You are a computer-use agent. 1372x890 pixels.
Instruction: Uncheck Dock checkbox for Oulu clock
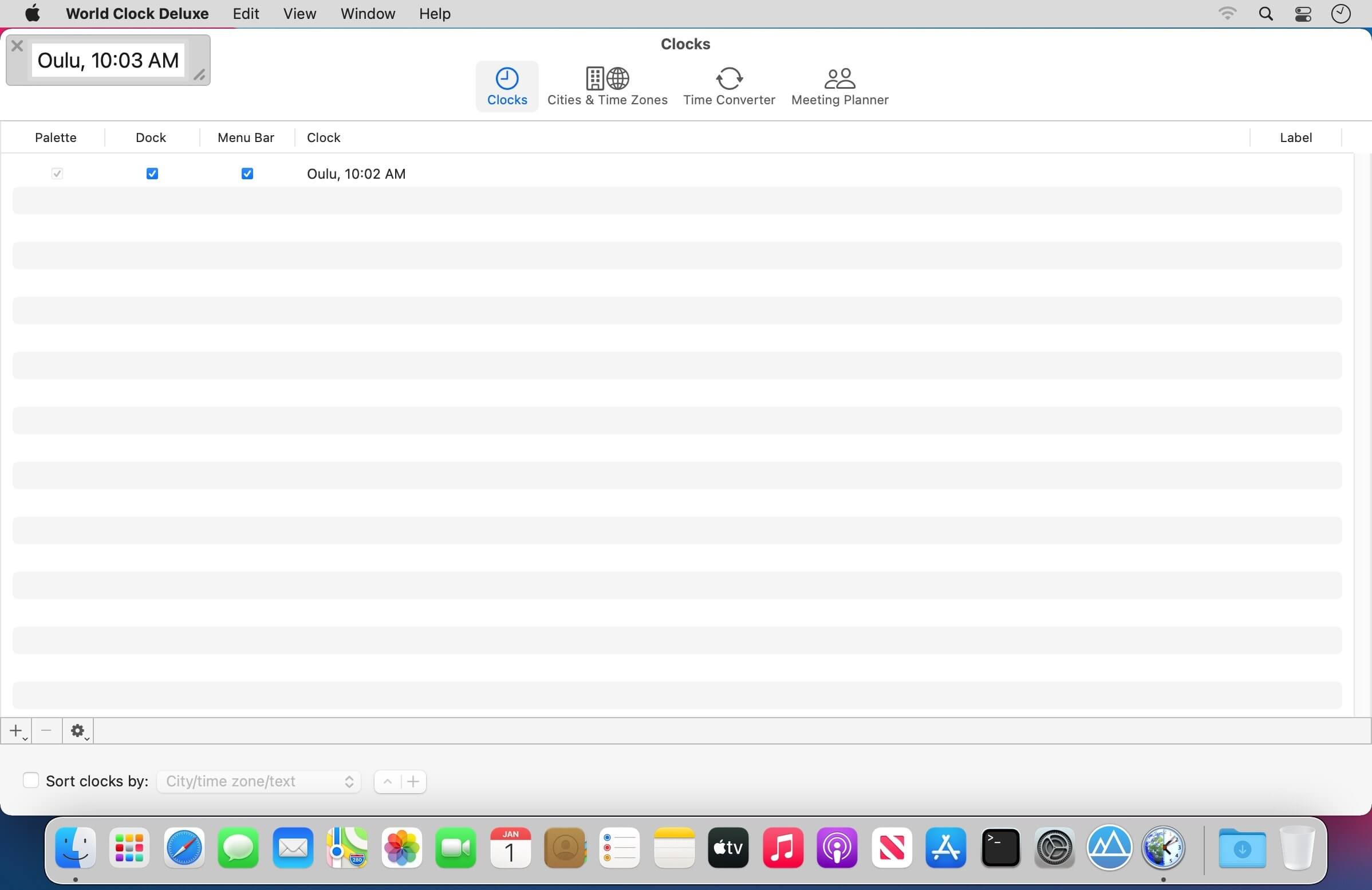click(152, 174)
